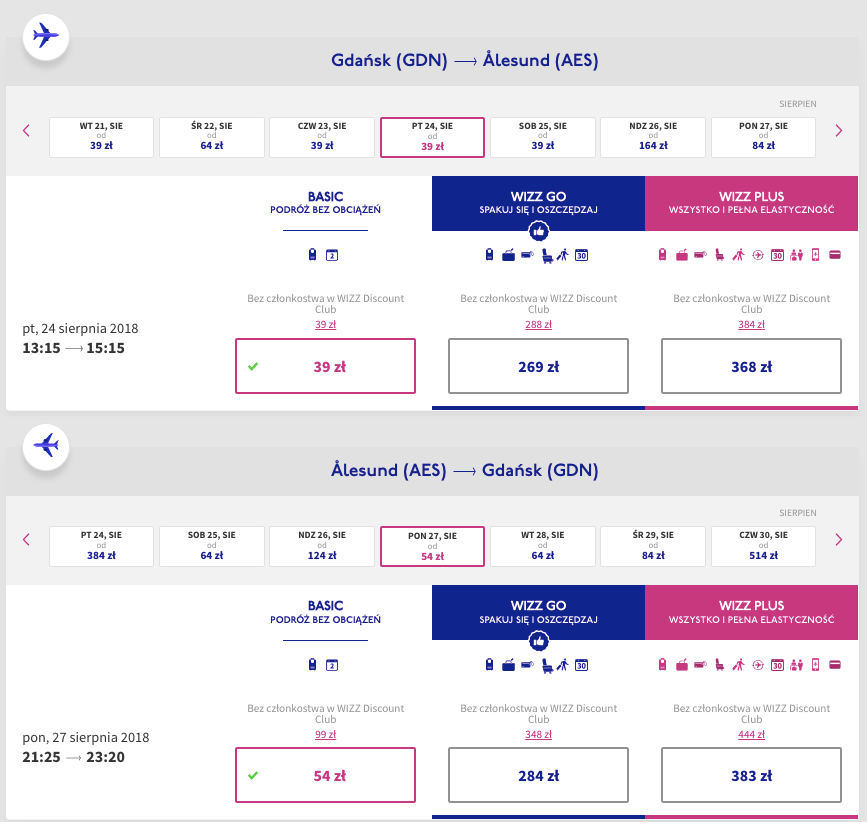Click WIZZ PLUS phone icon, Gdańsk–Ålesund flight
The height and width of the screenshot is (826, 867).
815,255
